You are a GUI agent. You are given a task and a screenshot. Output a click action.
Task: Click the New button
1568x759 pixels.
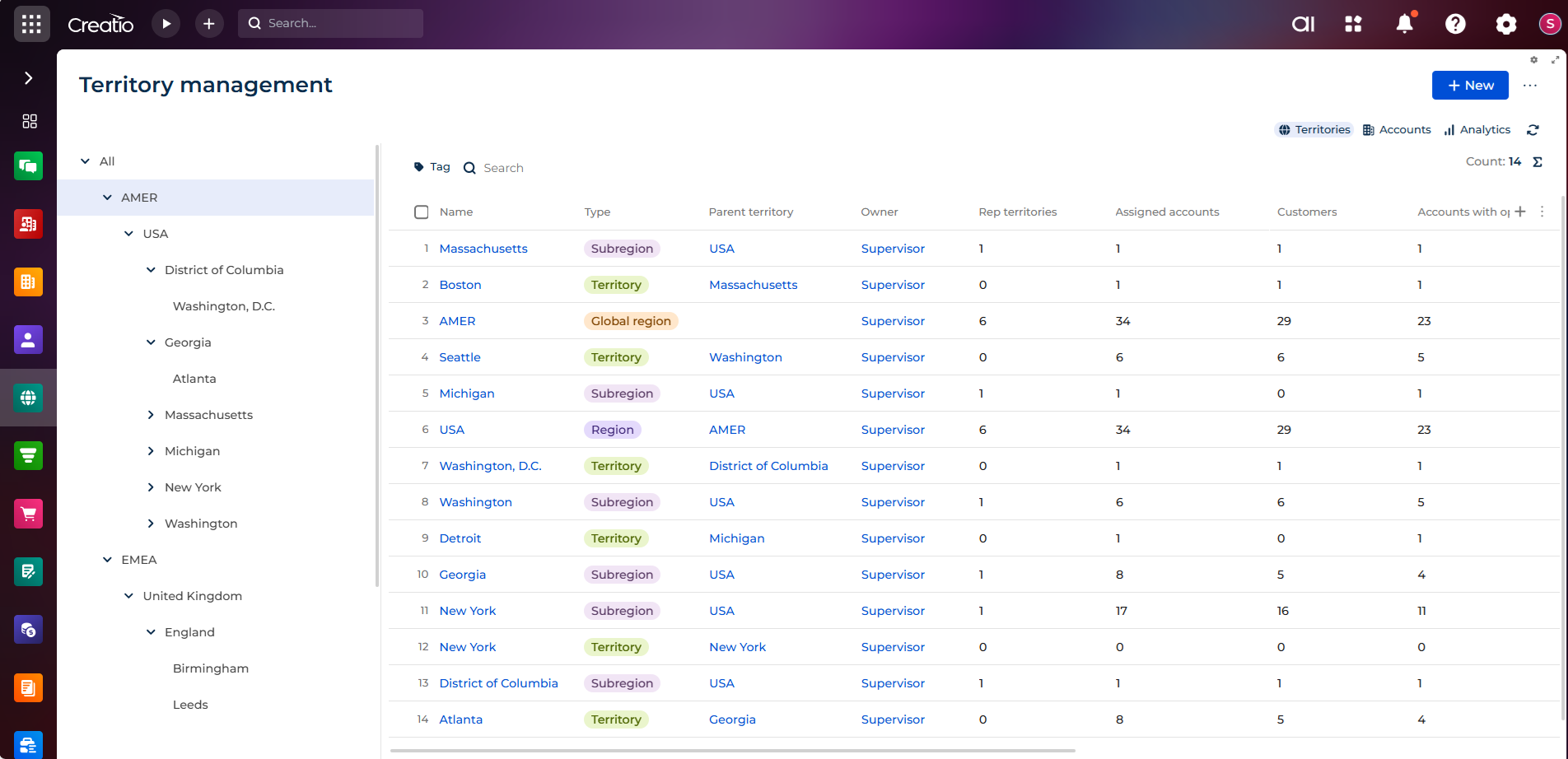tap(1469, 86)
